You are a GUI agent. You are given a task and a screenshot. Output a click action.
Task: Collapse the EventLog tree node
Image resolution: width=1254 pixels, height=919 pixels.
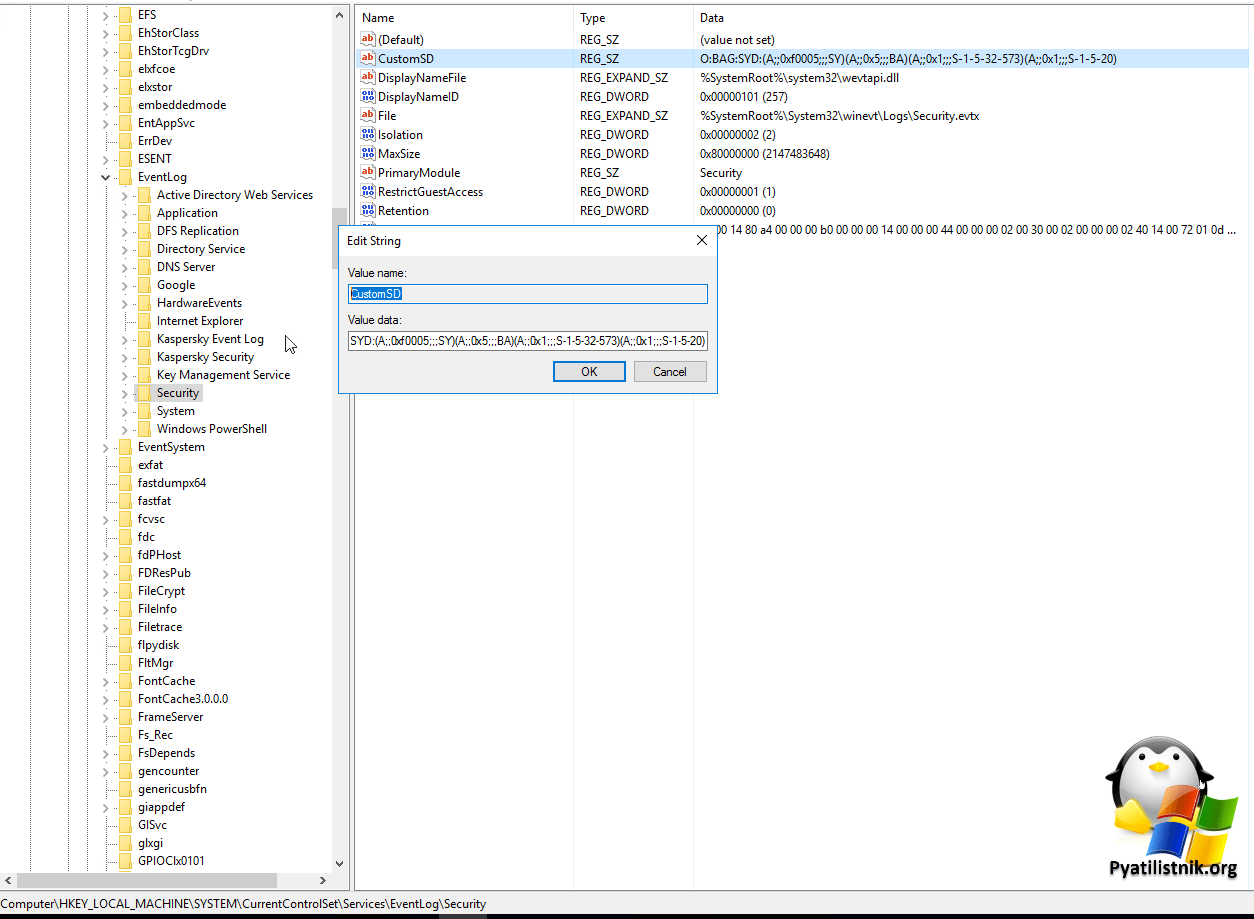(106, 177)
